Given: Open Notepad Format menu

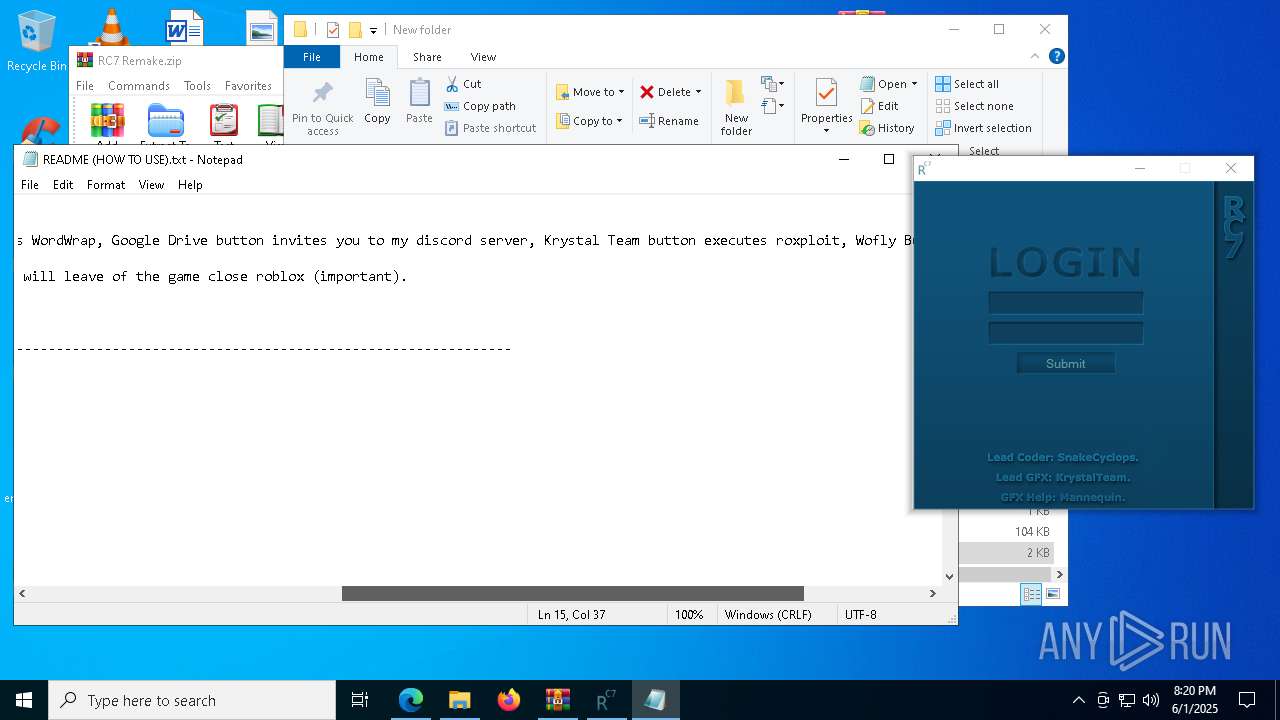Looking at the screenshot, I should [106, 185].
